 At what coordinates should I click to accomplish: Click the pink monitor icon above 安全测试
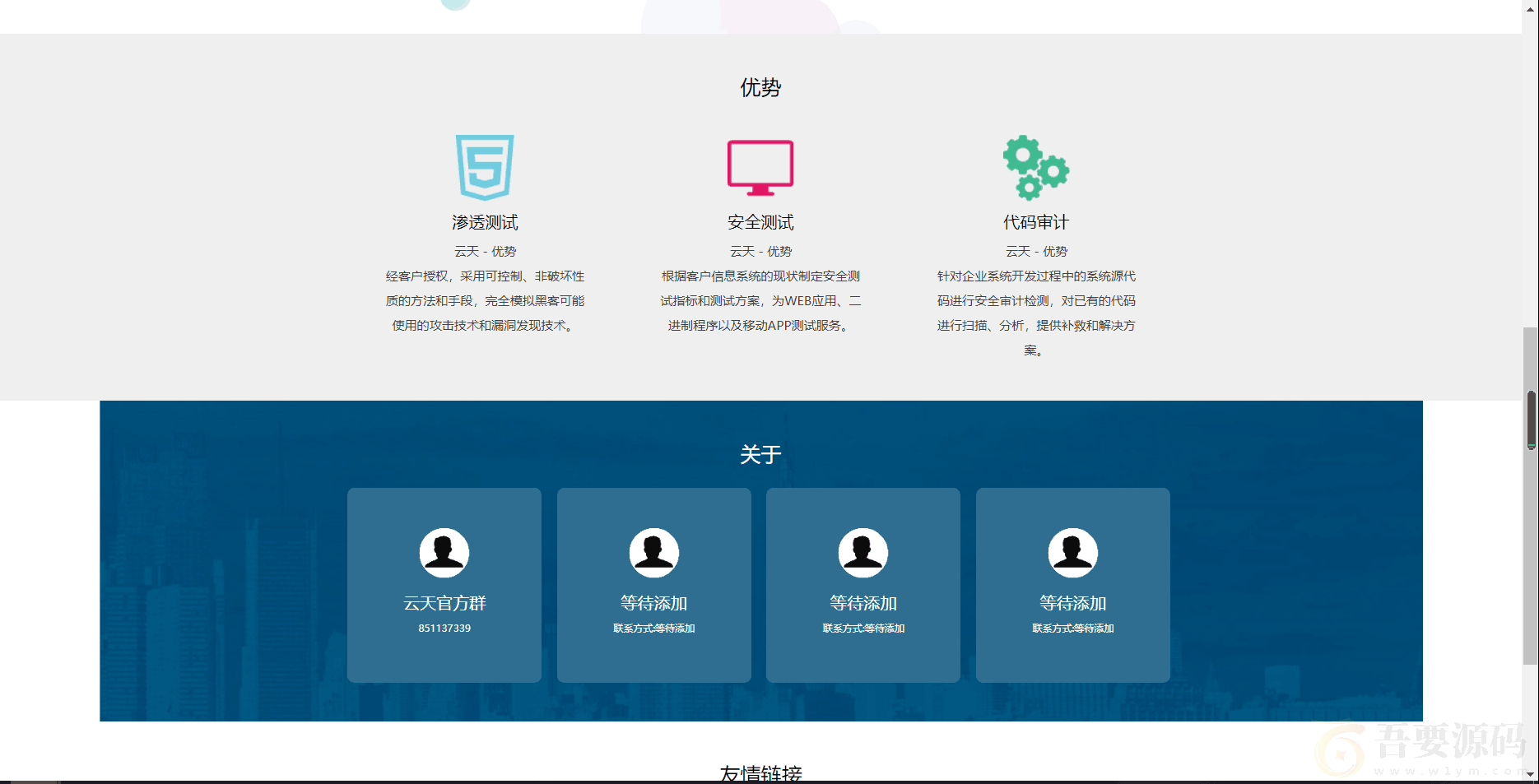(760, 168)
